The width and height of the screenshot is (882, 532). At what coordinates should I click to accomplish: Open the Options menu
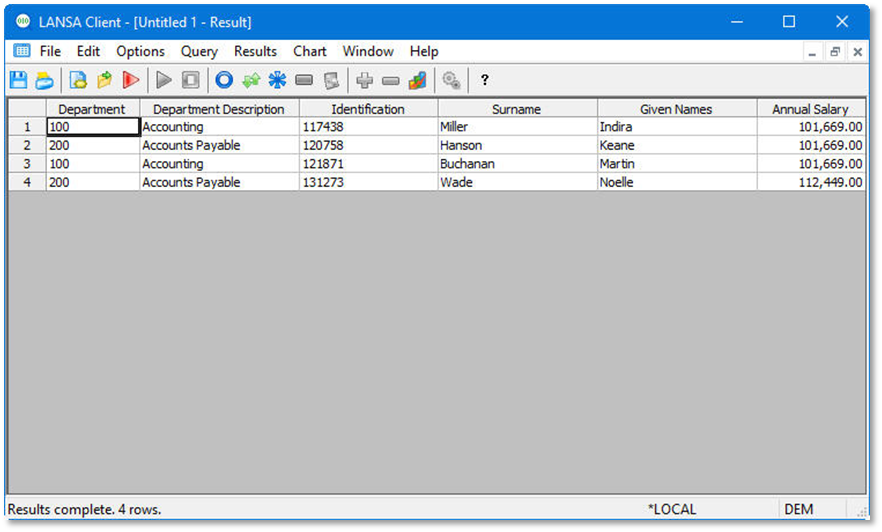pos(141,51)
